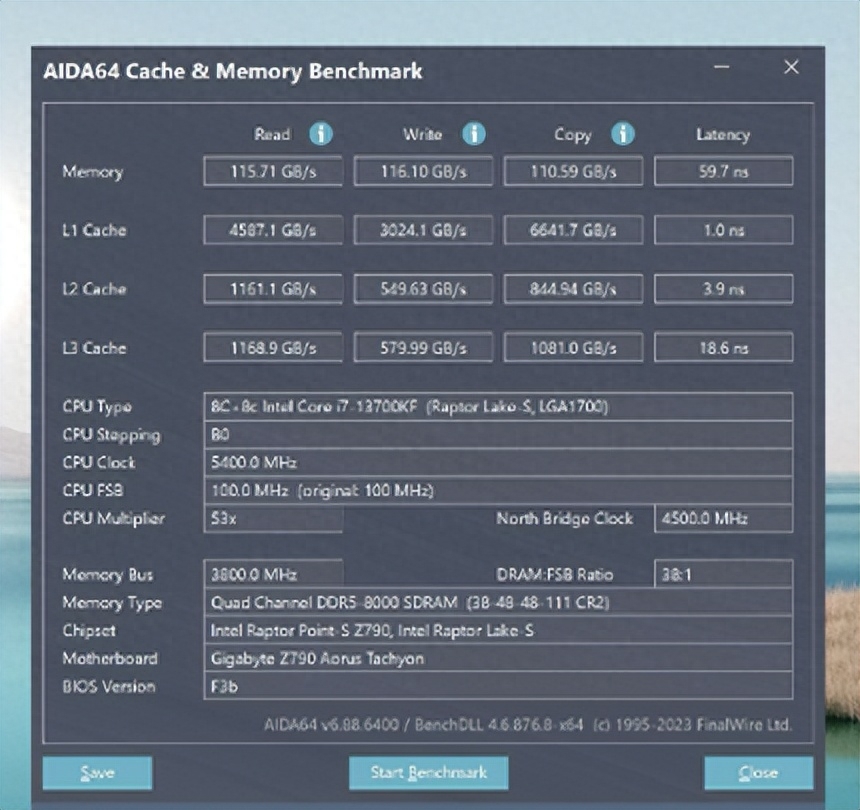Click the L3 Cache Copy value 1081.0 GB/s
Screen dimensions: 860x810
point(573,348)
